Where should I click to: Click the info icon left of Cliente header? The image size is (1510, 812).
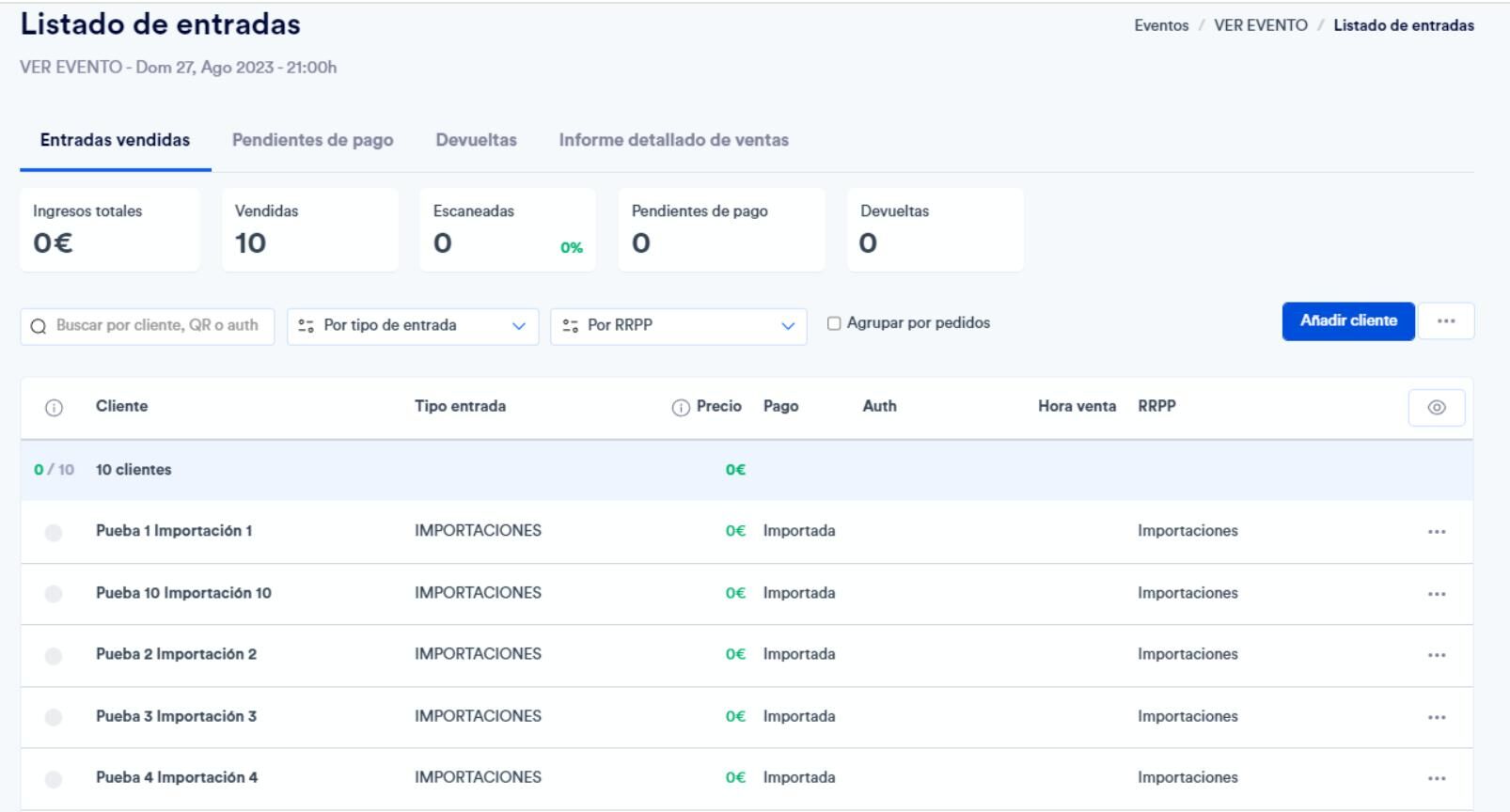pyautogui.click(x=54, y=408)
